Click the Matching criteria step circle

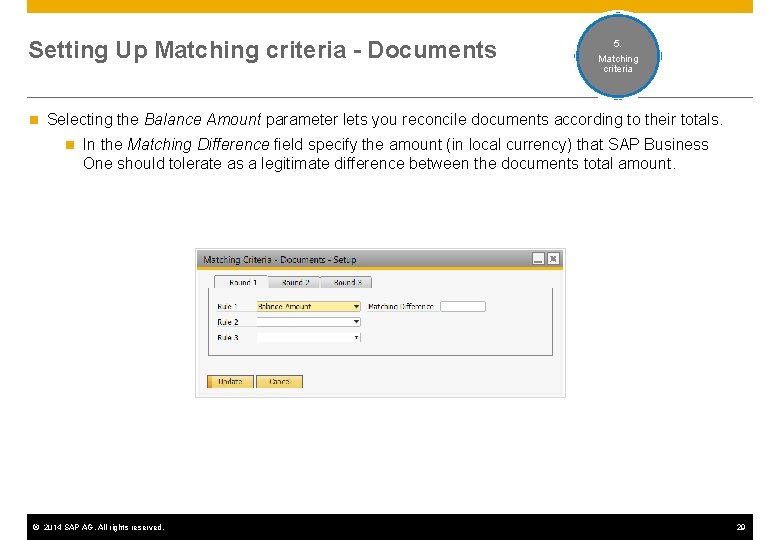618,56
